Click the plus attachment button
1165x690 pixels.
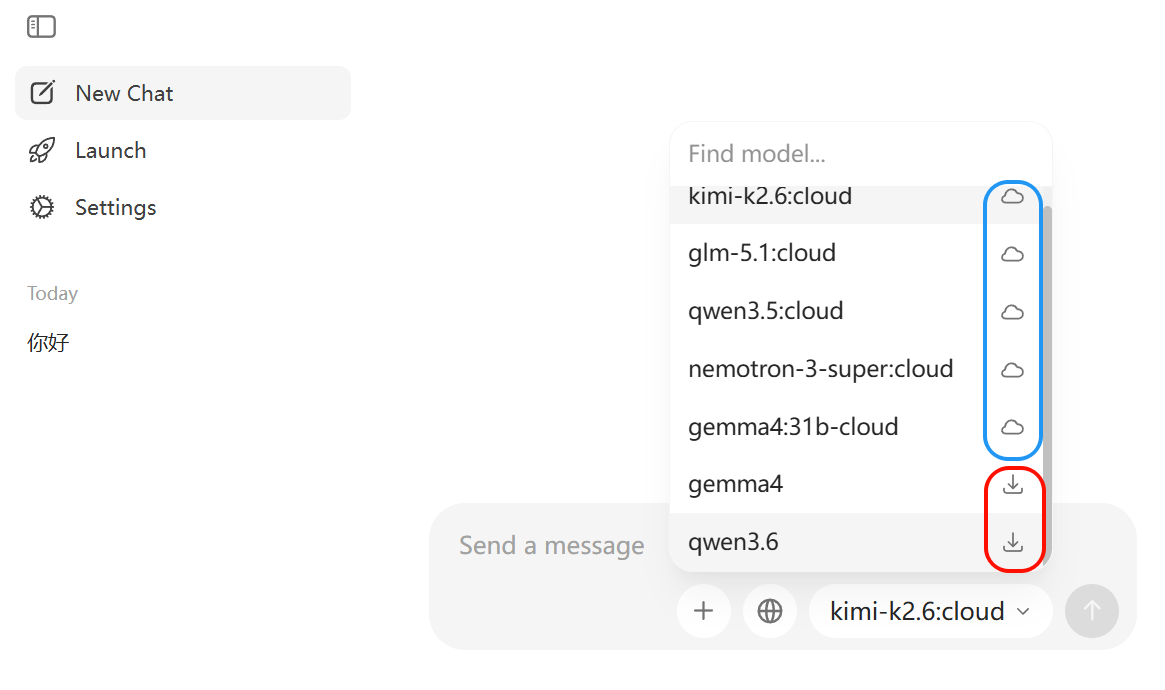pyautogui.click(x=704, y=611)
